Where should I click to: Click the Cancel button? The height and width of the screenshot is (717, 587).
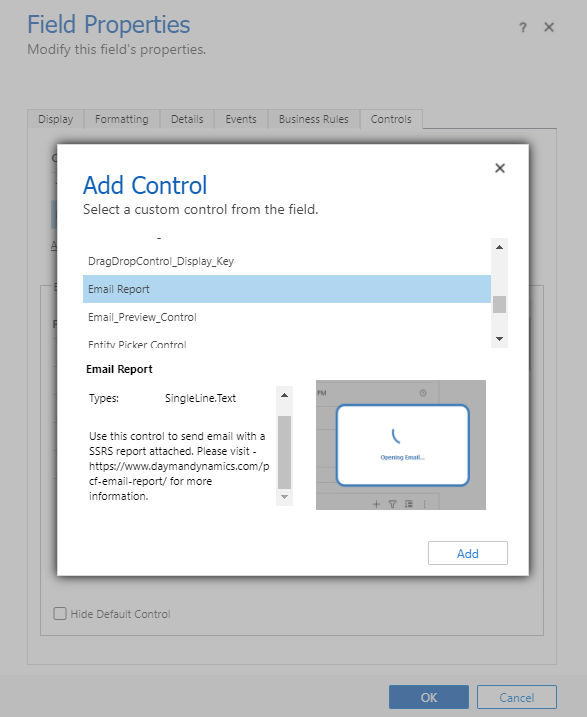tap(517, 697)
